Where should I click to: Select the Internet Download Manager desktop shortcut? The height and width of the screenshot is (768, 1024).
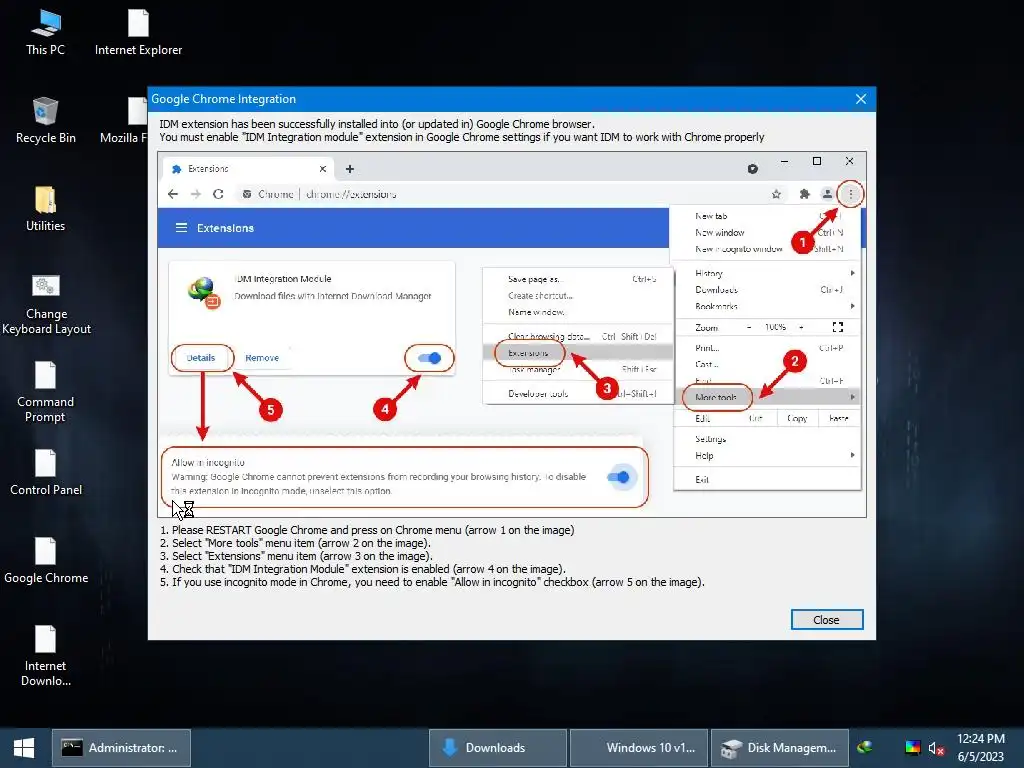pyautogui.click(x=45, y=656)
